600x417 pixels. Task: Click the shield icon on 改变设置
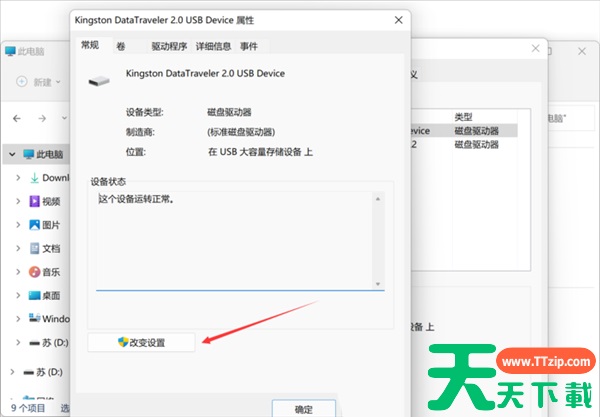[x=123, y=342]
